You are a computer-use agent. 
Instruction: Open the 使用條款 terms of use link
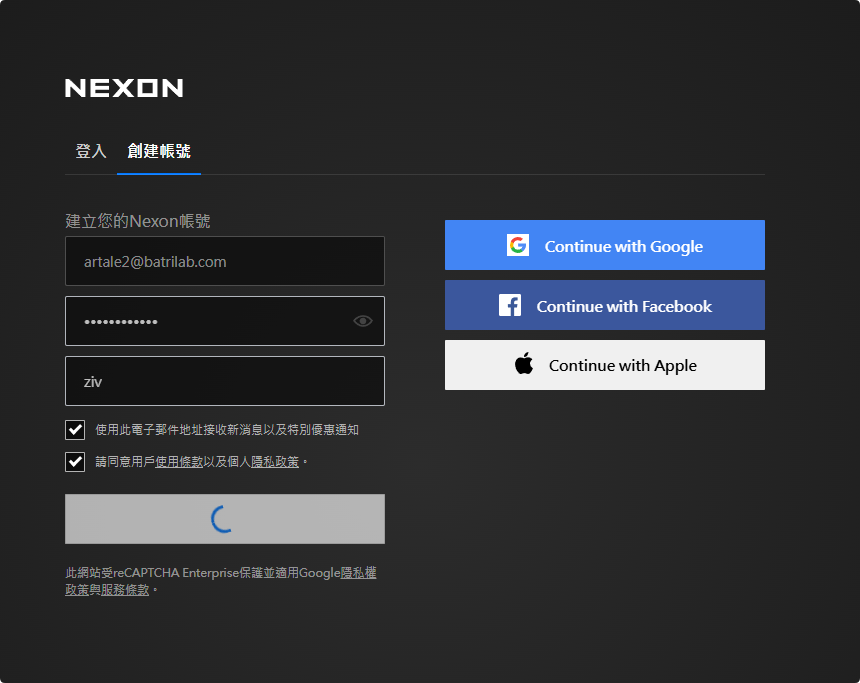[179, 462]
